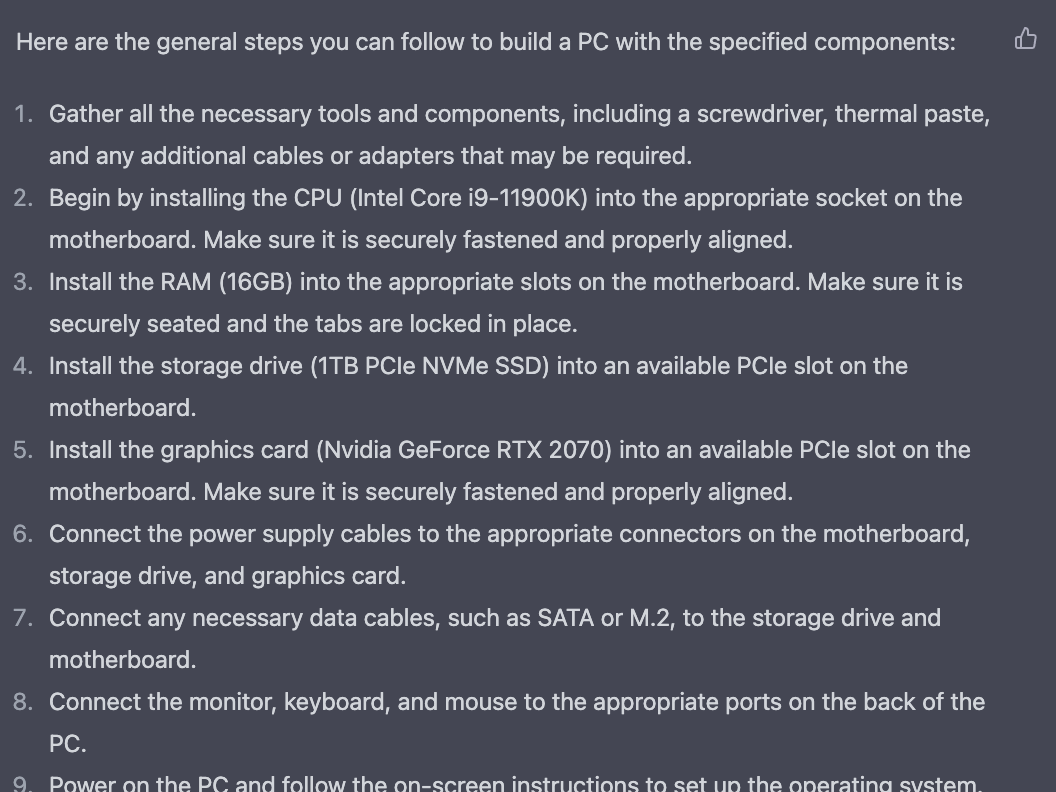Click the list number 5 marker

[x=24, y=450]
